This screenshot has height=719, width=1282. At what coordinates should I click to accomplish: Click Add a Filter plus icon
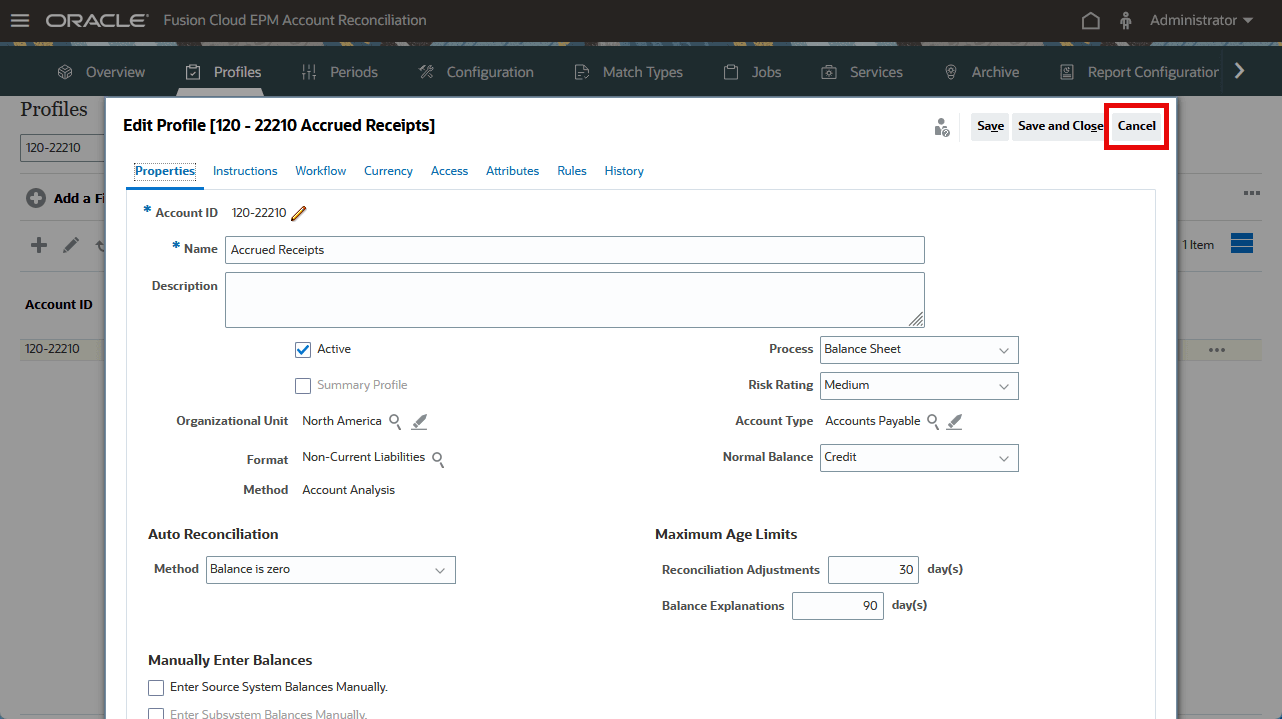[x=35, y=198]
